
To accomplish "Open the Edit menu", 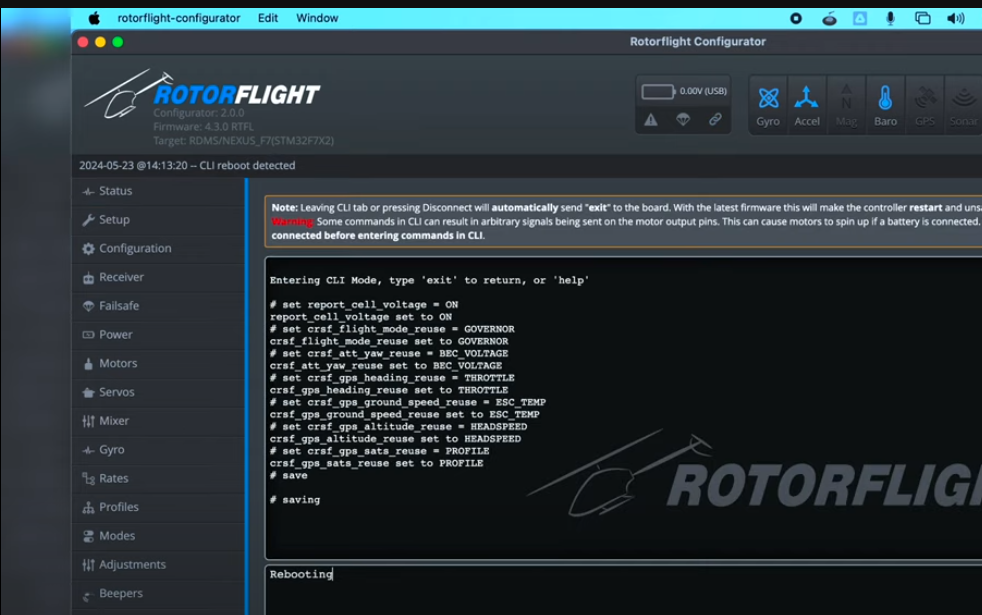I will pyautogui.click(x=268, y=18).
